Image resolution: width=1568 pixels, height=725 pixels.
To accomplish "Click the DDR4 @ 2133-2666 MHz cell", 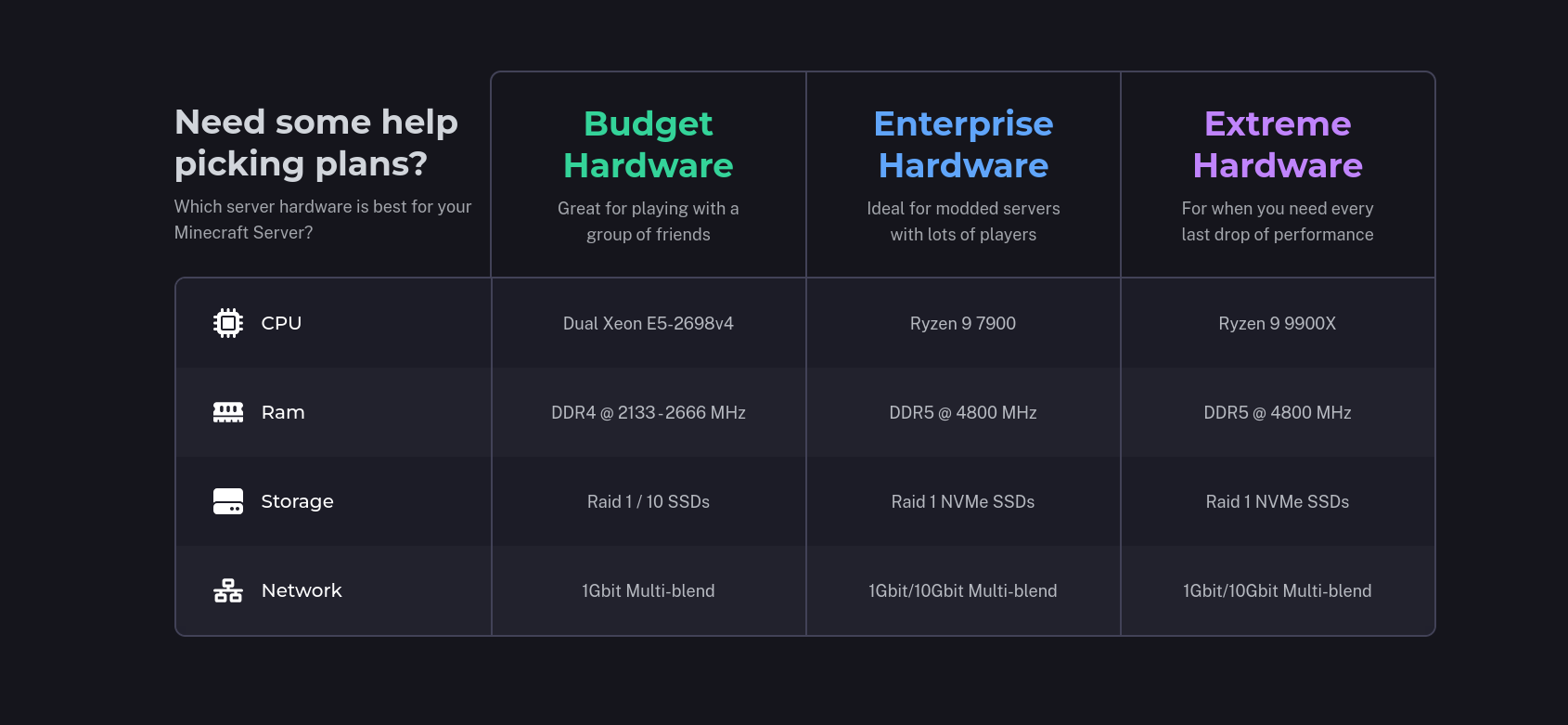I will [649, 412].
